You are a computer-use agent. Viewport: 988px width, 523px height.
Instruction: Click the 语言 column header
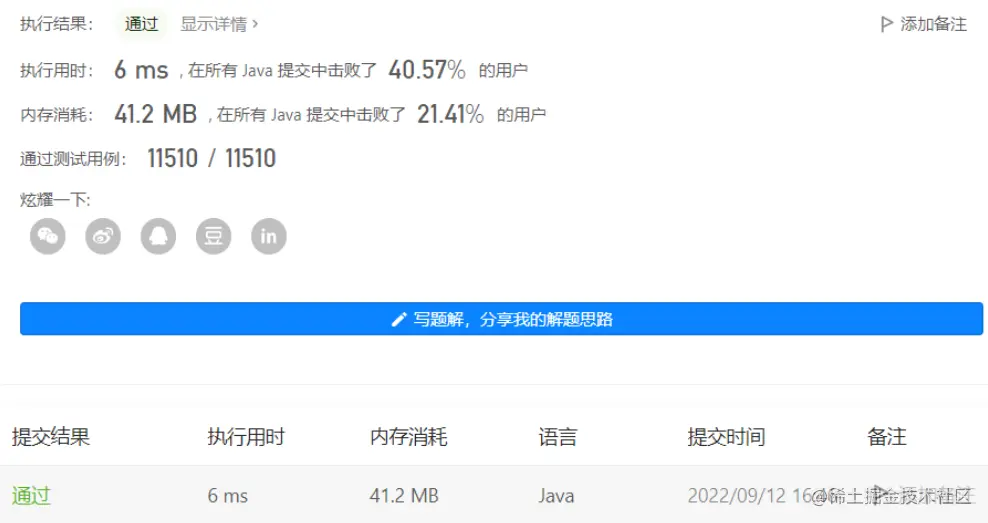point(558,437)
